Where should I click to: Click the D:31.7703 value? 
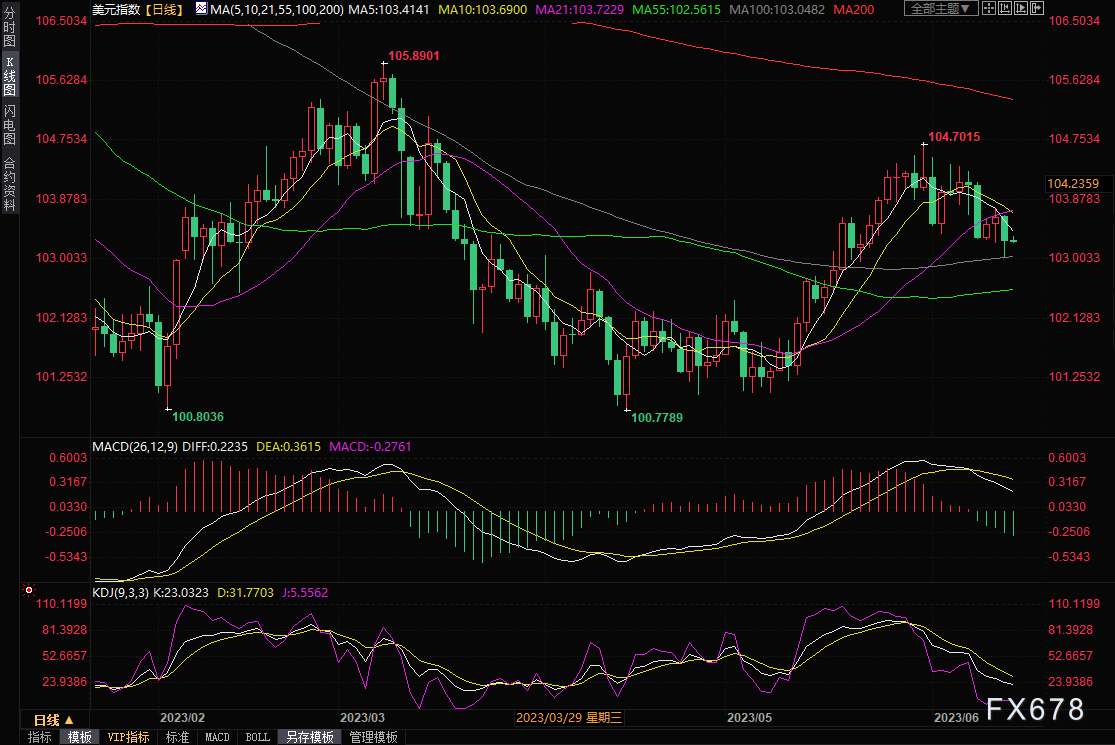click(x=245, y=592)
